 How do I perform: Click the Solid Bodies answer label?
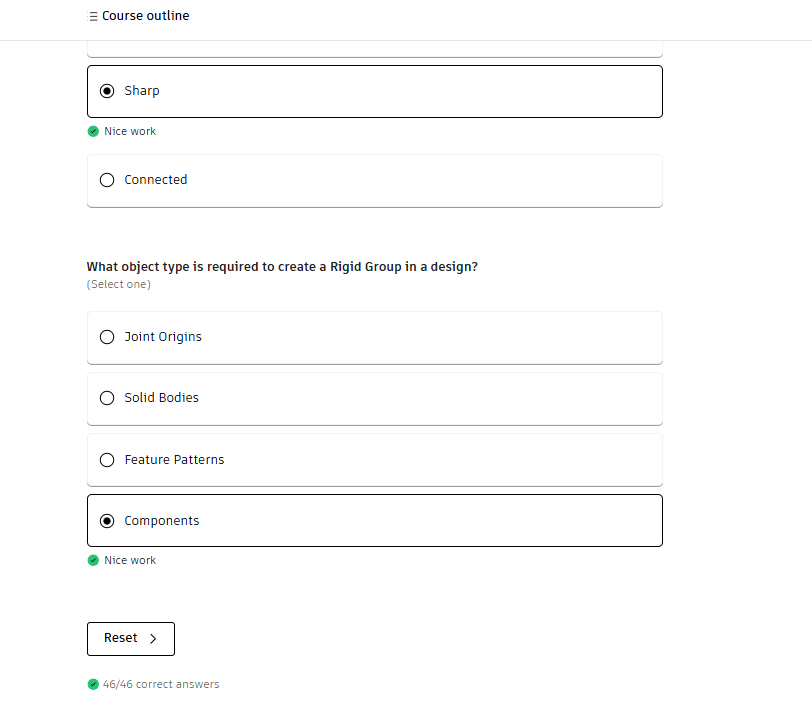[161, 398]
